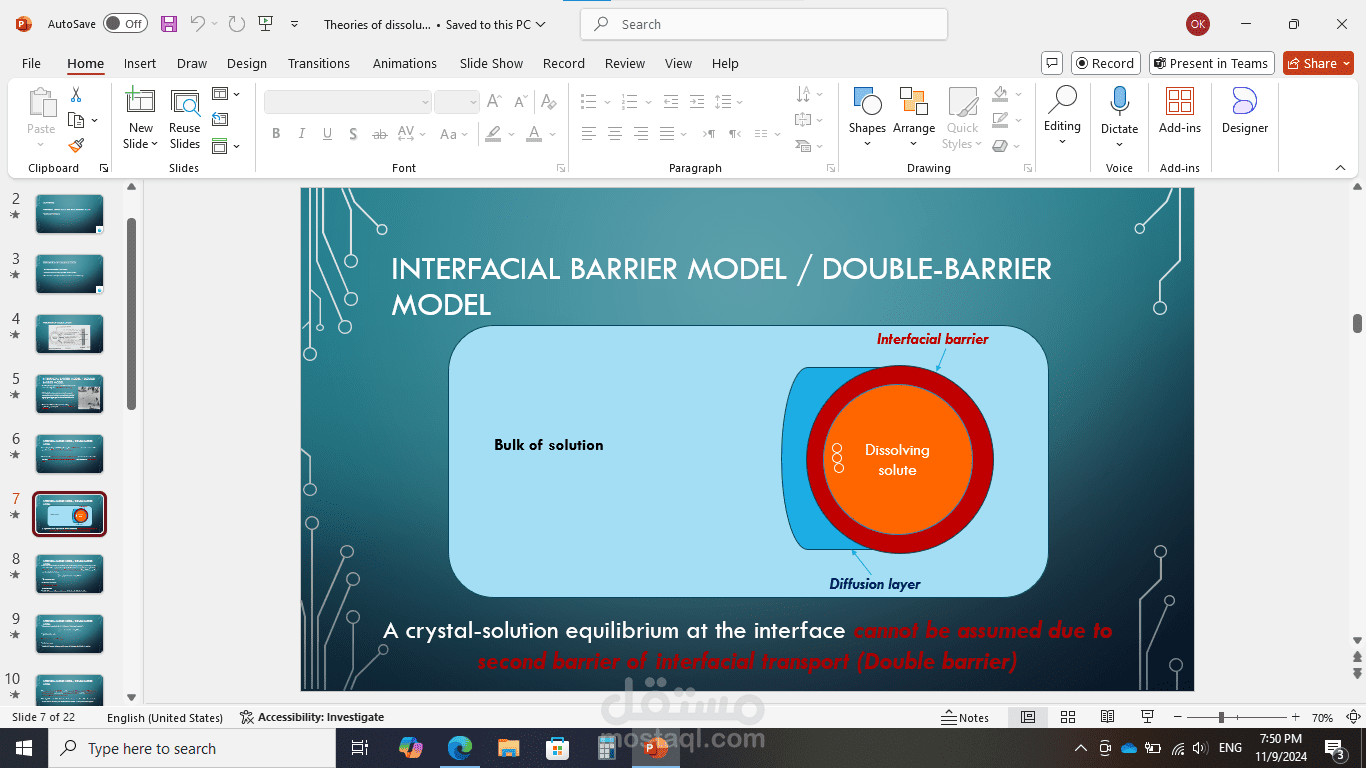
Task: Open the Transitions tab
Action: (x=318, y=63)
